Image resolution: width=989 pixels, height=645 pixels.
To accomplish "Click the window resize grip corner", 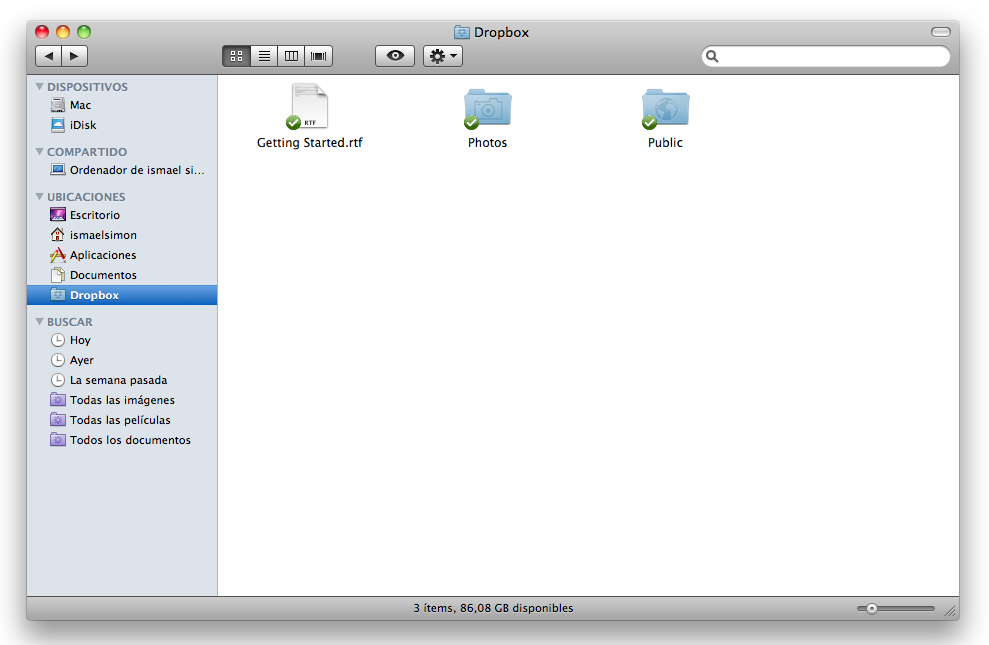I will coord(950,610).
